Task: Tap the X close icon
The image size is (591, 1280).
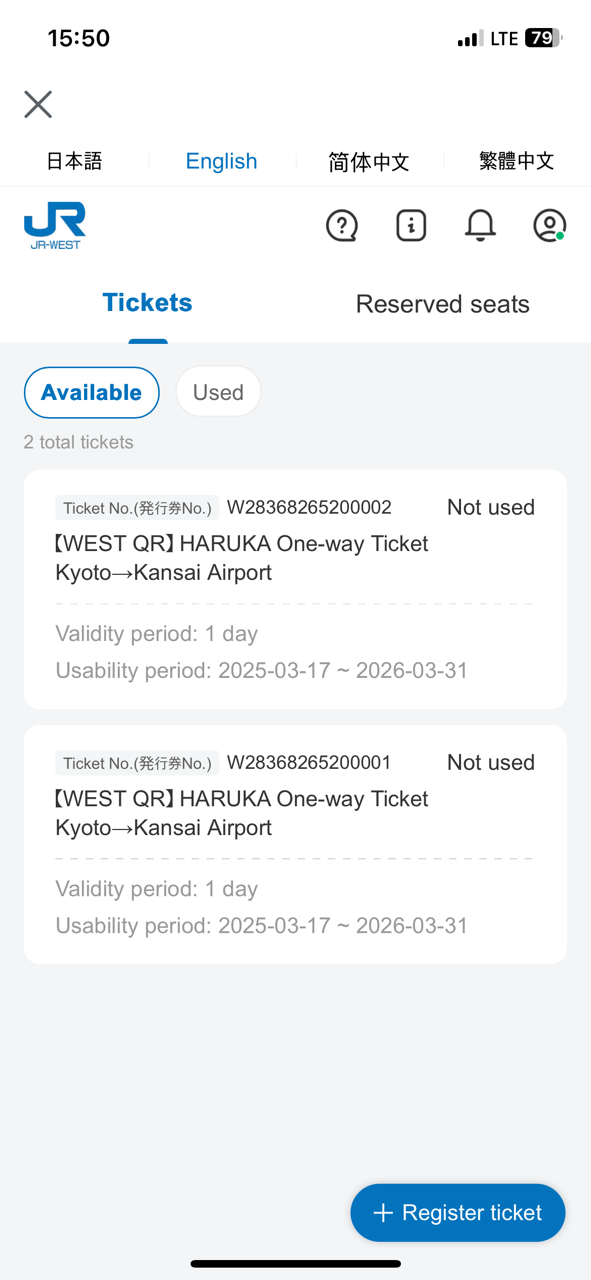Action: click(x=38, y=104)
